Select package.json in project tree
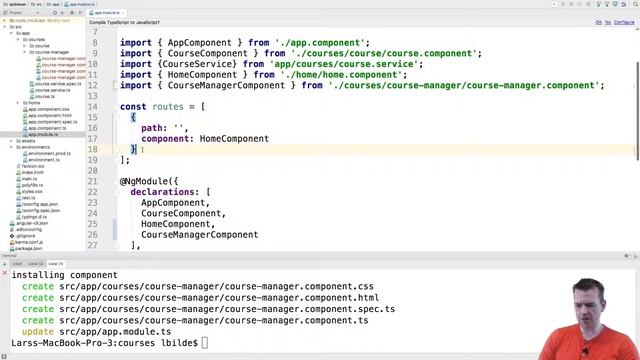640x360 pixels. click(x=26, y=249)
